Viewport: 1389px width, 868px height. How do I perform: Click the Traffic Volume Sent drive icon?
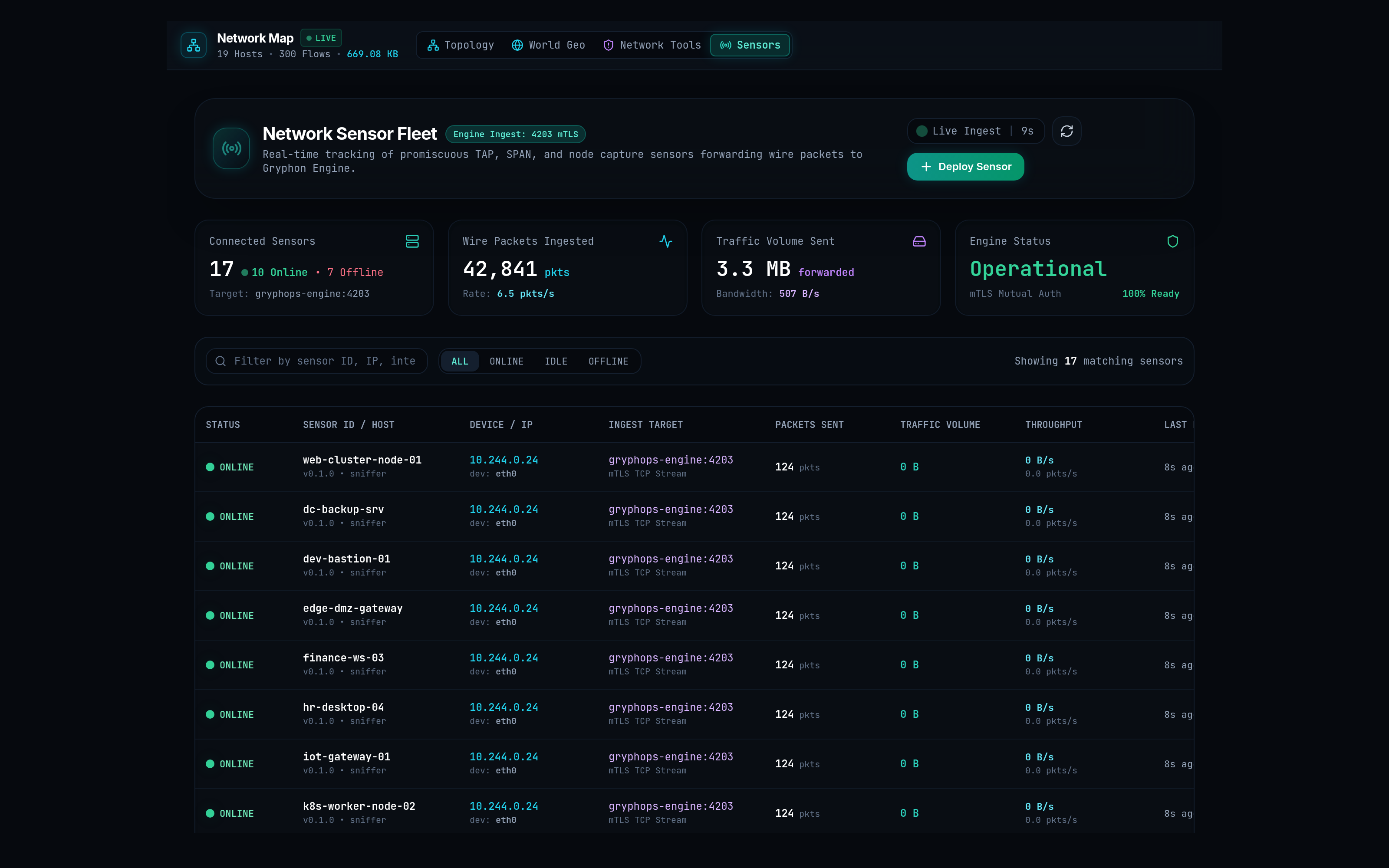tap(919, 242)
